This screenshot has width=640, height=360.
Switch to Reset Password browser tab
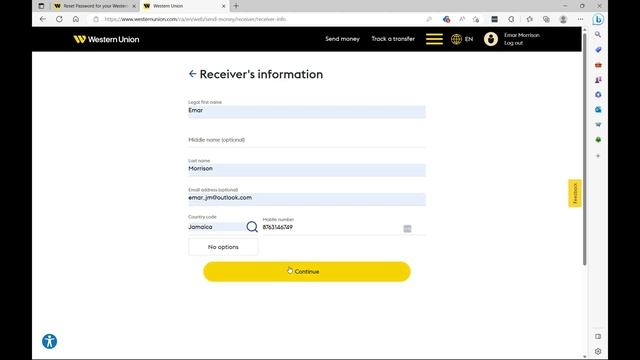point(94,6)
